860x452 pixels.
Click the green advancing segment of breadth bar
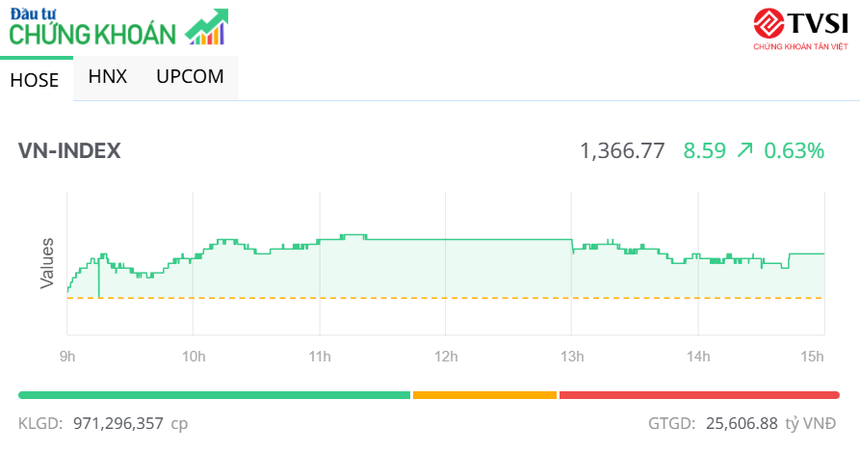click(x=214, y=395)
